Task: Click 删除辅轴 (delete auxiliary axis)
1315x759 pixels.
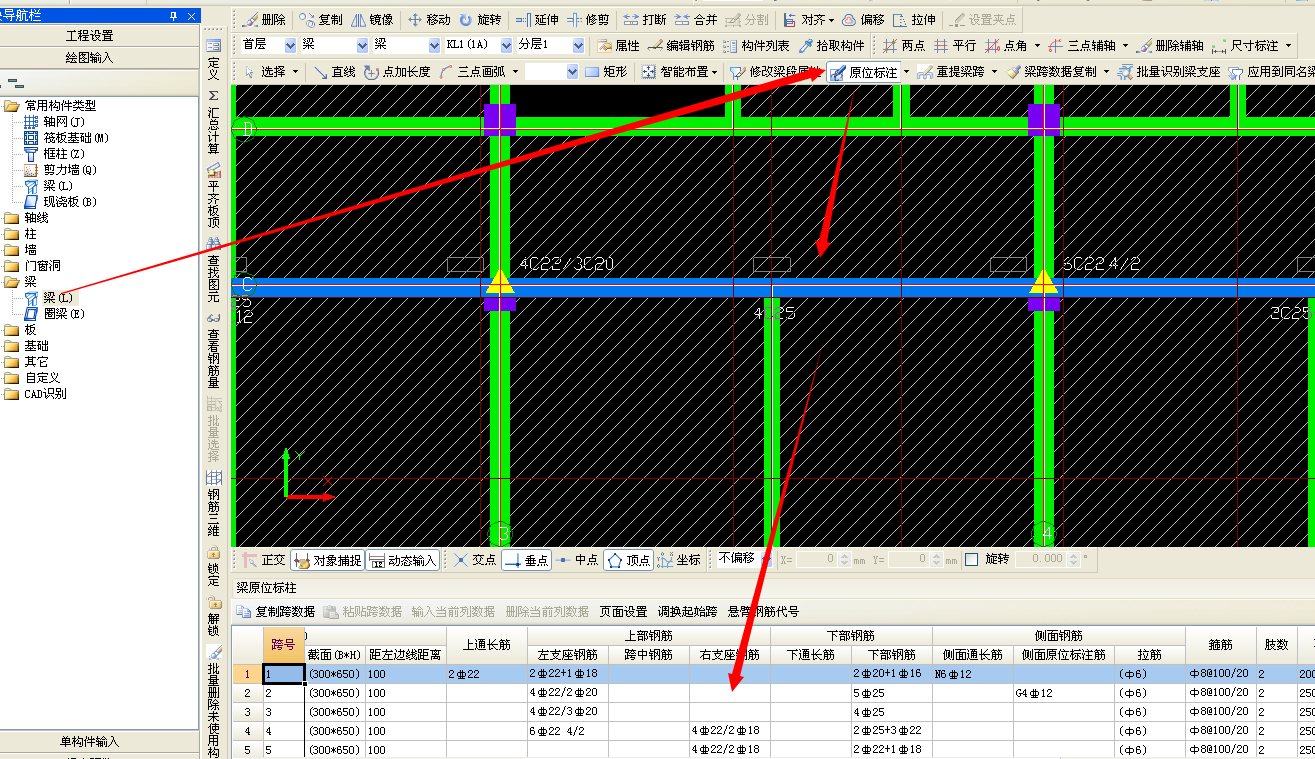Action: coord(1170,46)
